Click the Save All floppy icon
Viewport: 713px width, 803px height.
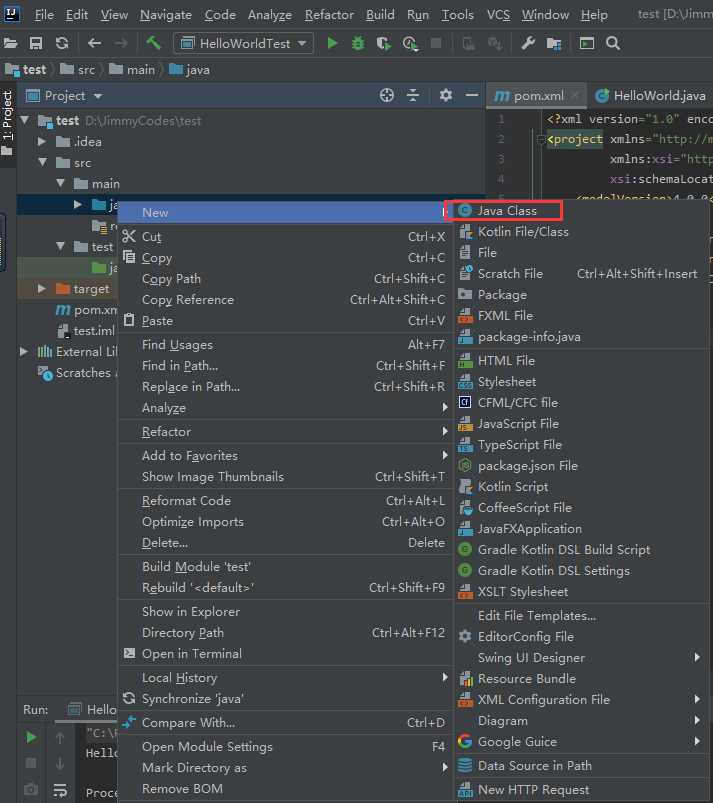pos(36,44)
